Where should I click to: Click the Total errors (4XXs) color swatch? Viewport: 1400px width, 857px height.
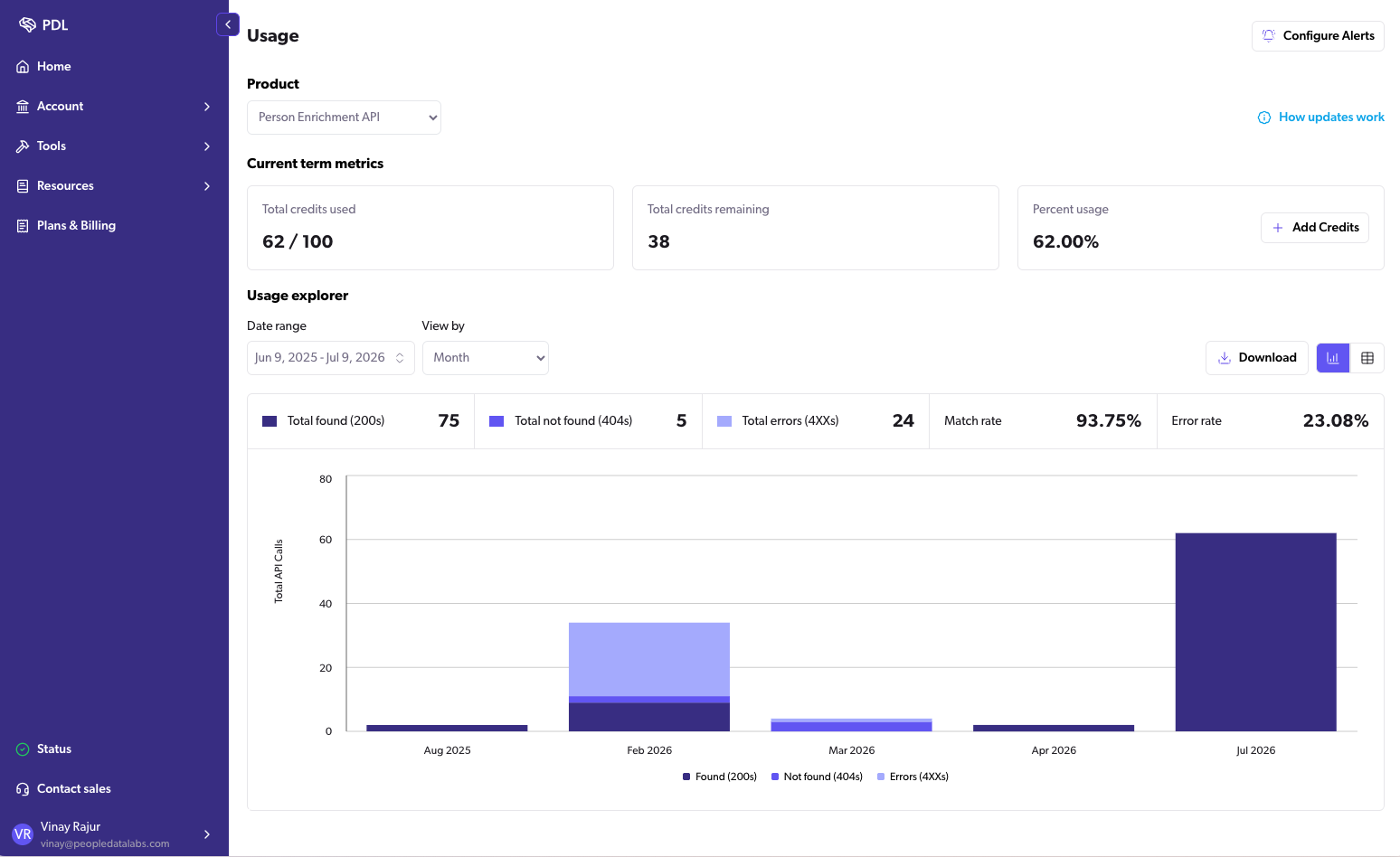[x=724, y=421]
